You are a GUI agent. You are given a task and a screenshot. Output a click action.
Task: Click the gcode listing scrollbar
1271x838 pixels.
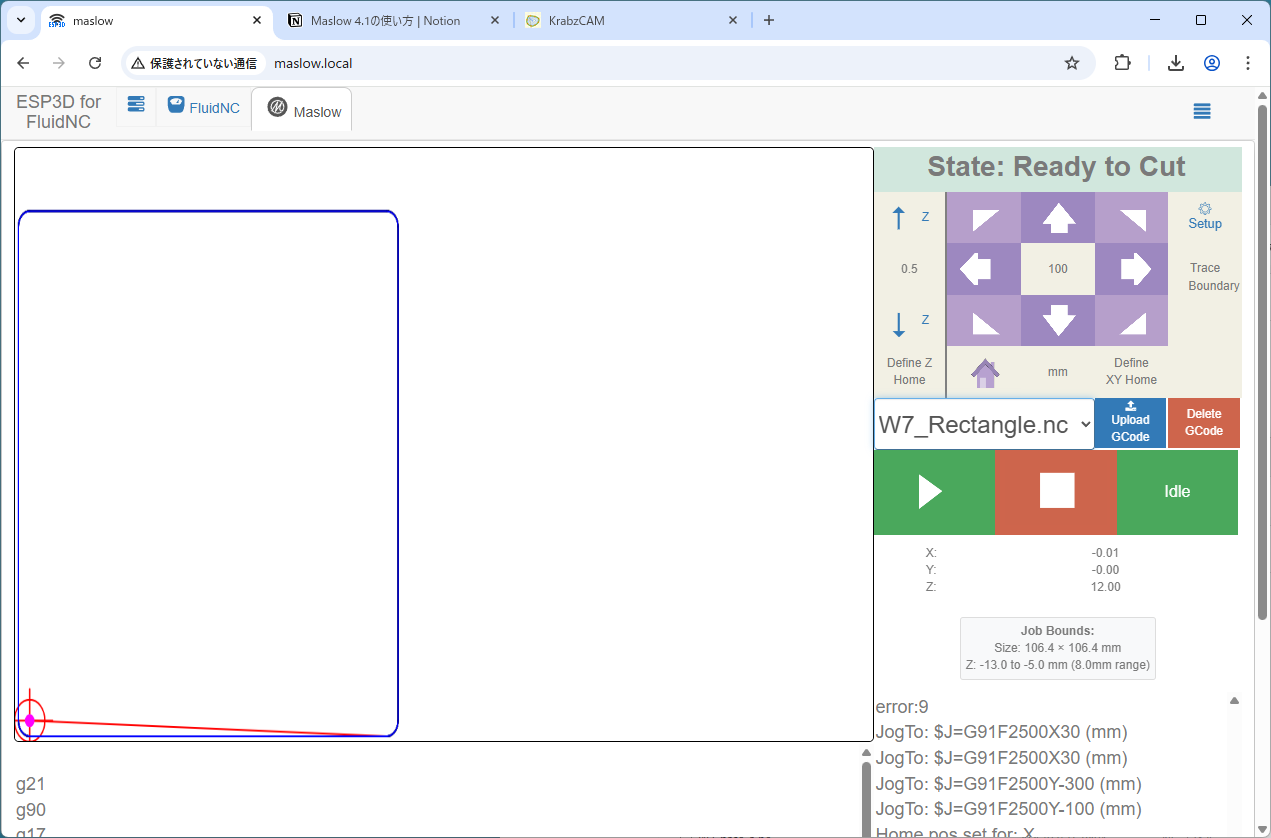click(x=866, y=798)
